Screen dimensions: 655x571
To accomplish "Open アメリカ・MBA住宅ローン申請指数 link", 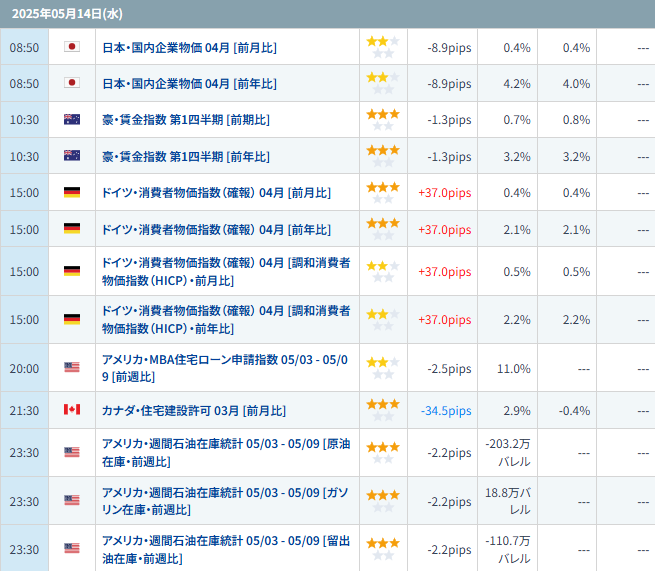I will coord(225,368).
